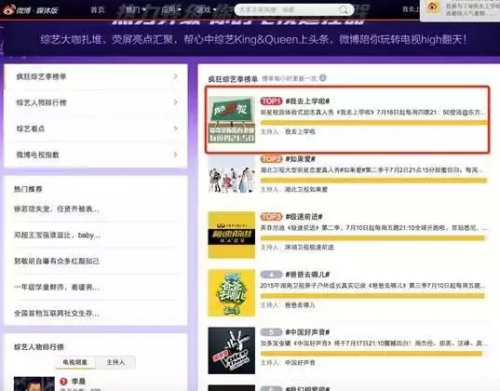Open host link 中国好声音
Image resolution: width=500 pixels, height=391 pixels.
point(300,363)
